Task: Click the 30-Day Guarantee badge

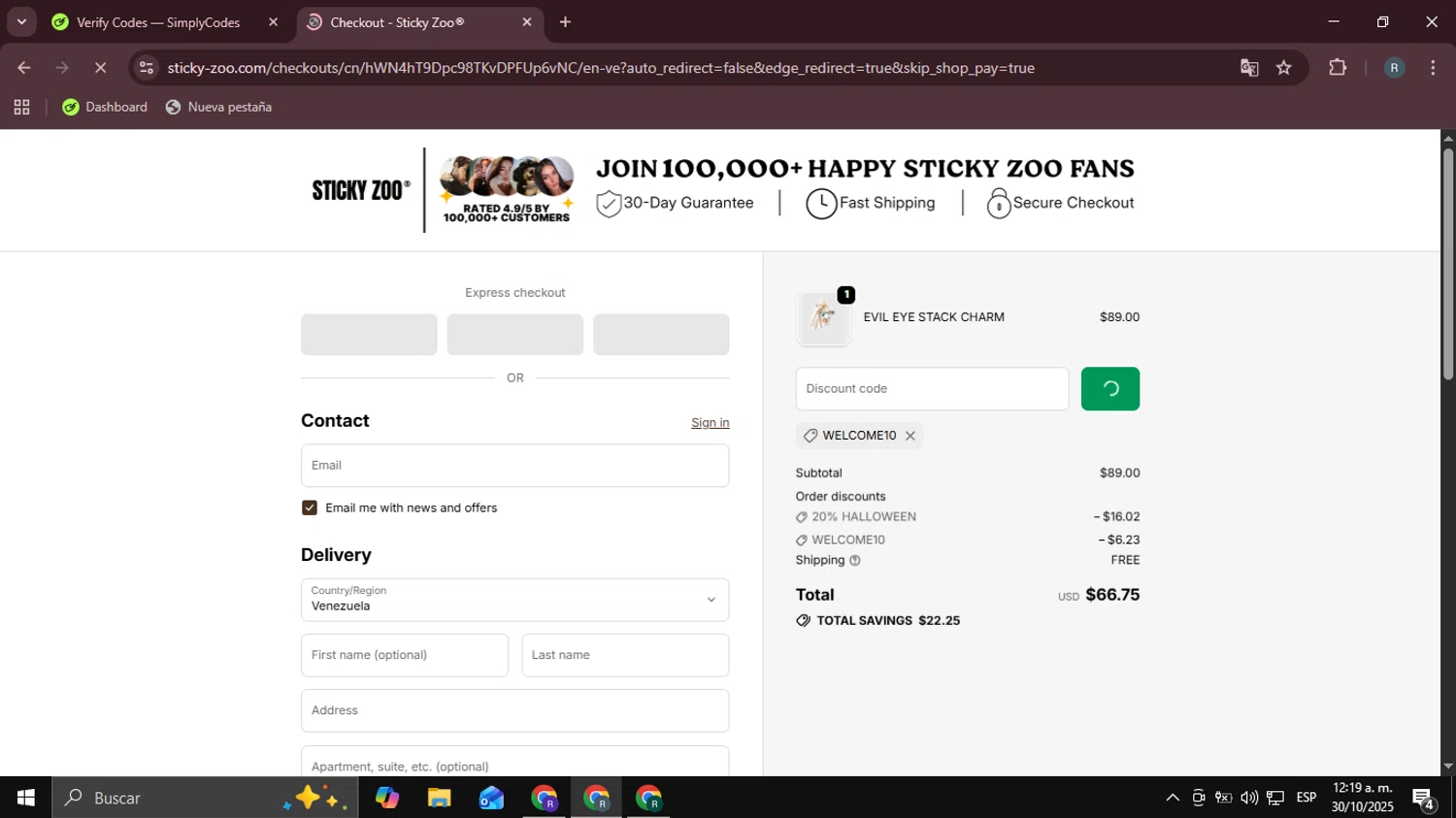Action: coord(675,203)
